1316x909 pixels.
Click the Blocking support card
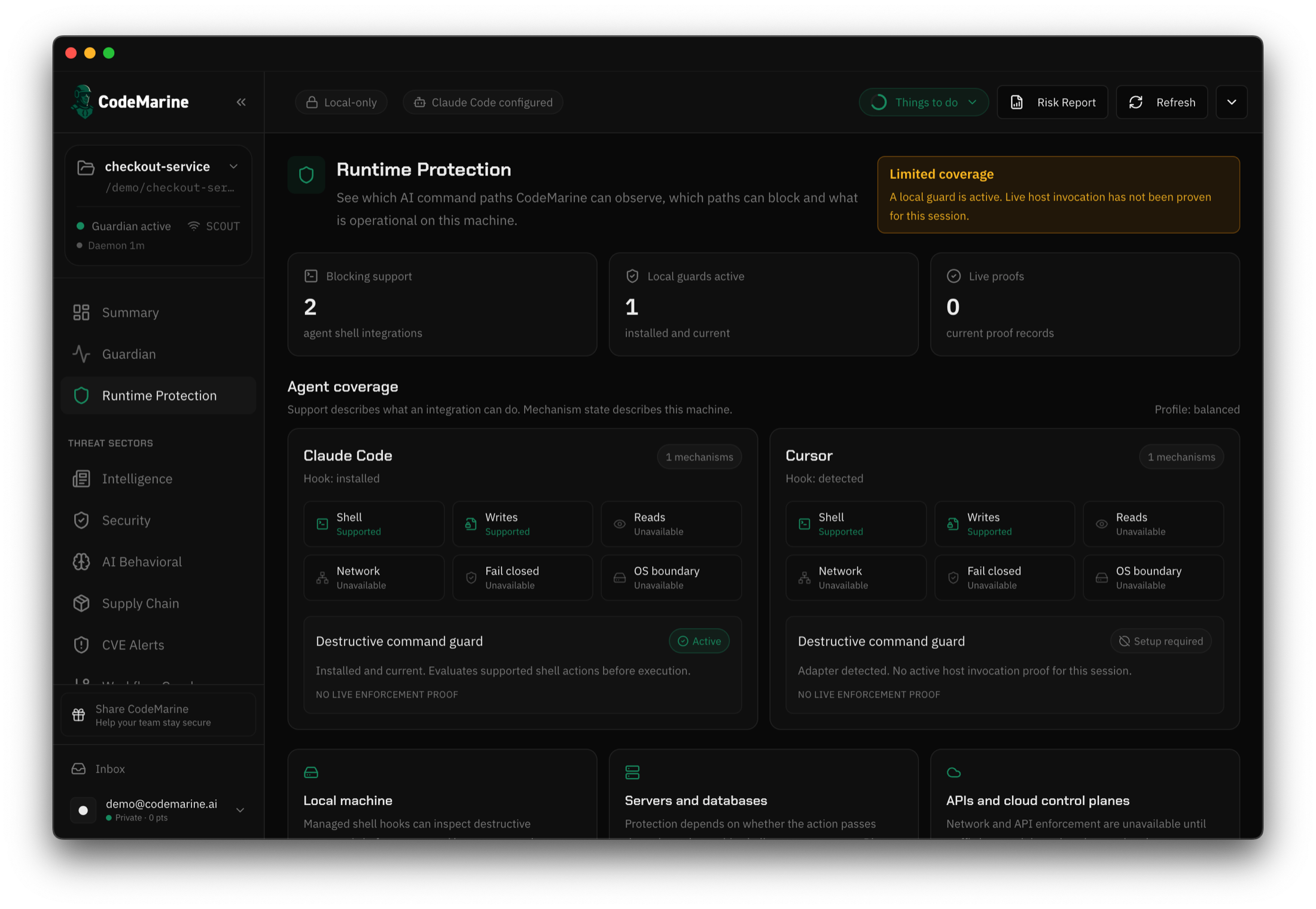pyautogui.click(x=442, y=304)
